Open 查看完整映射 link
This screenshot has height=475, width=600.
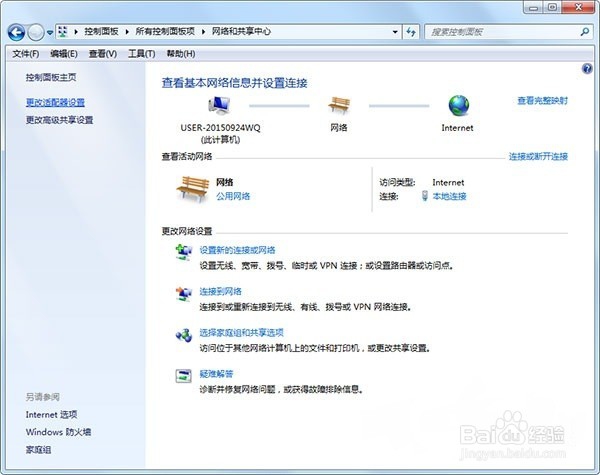pyautogui.click(x=543, y=101)
